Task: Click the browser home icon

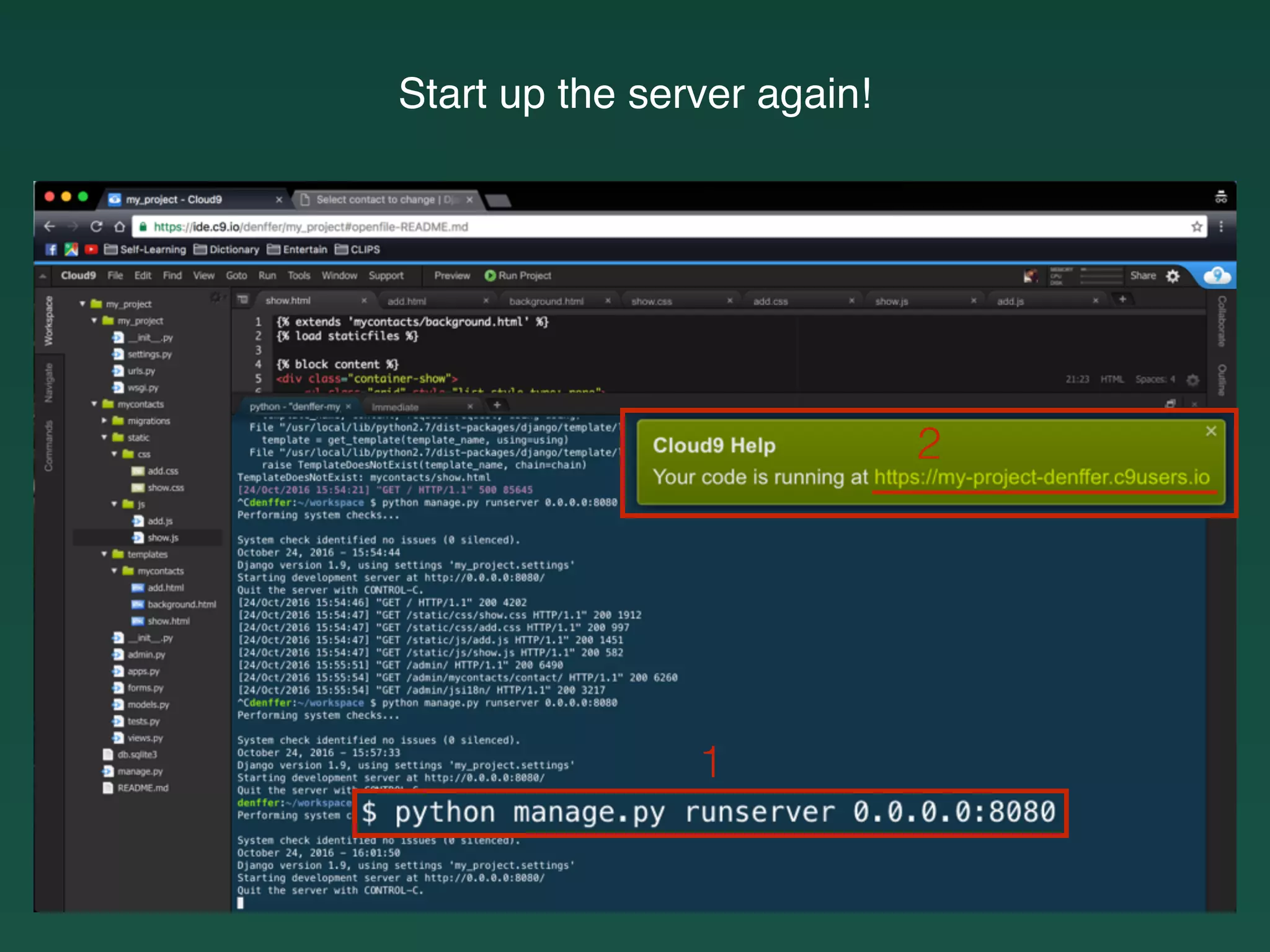Action: (120, 226)
